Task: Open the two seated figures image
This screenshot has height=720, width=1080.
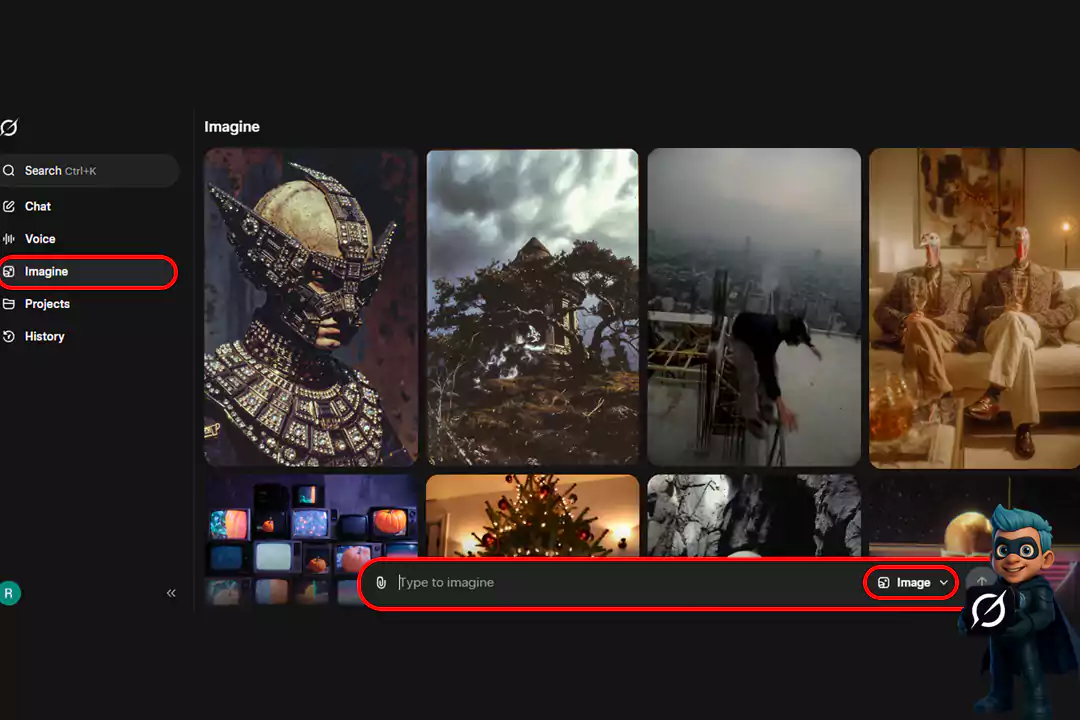Action: point(974,307)
